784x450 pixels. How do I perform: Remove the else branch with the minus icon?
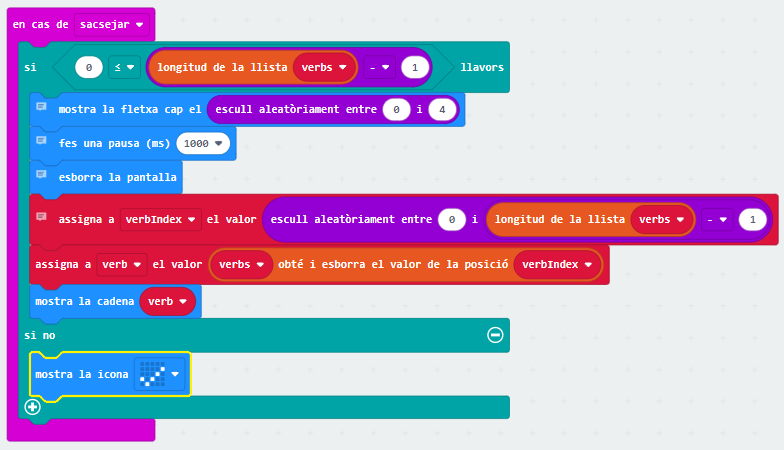(494, 335)
